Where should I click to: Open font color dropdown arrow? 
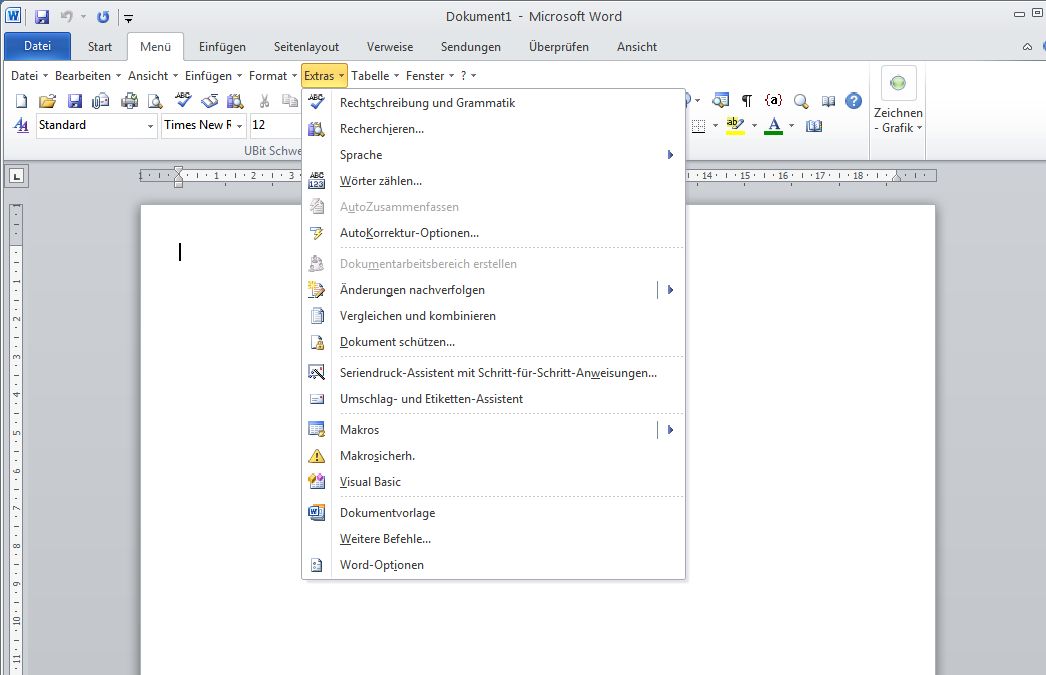tap(792, 125)
